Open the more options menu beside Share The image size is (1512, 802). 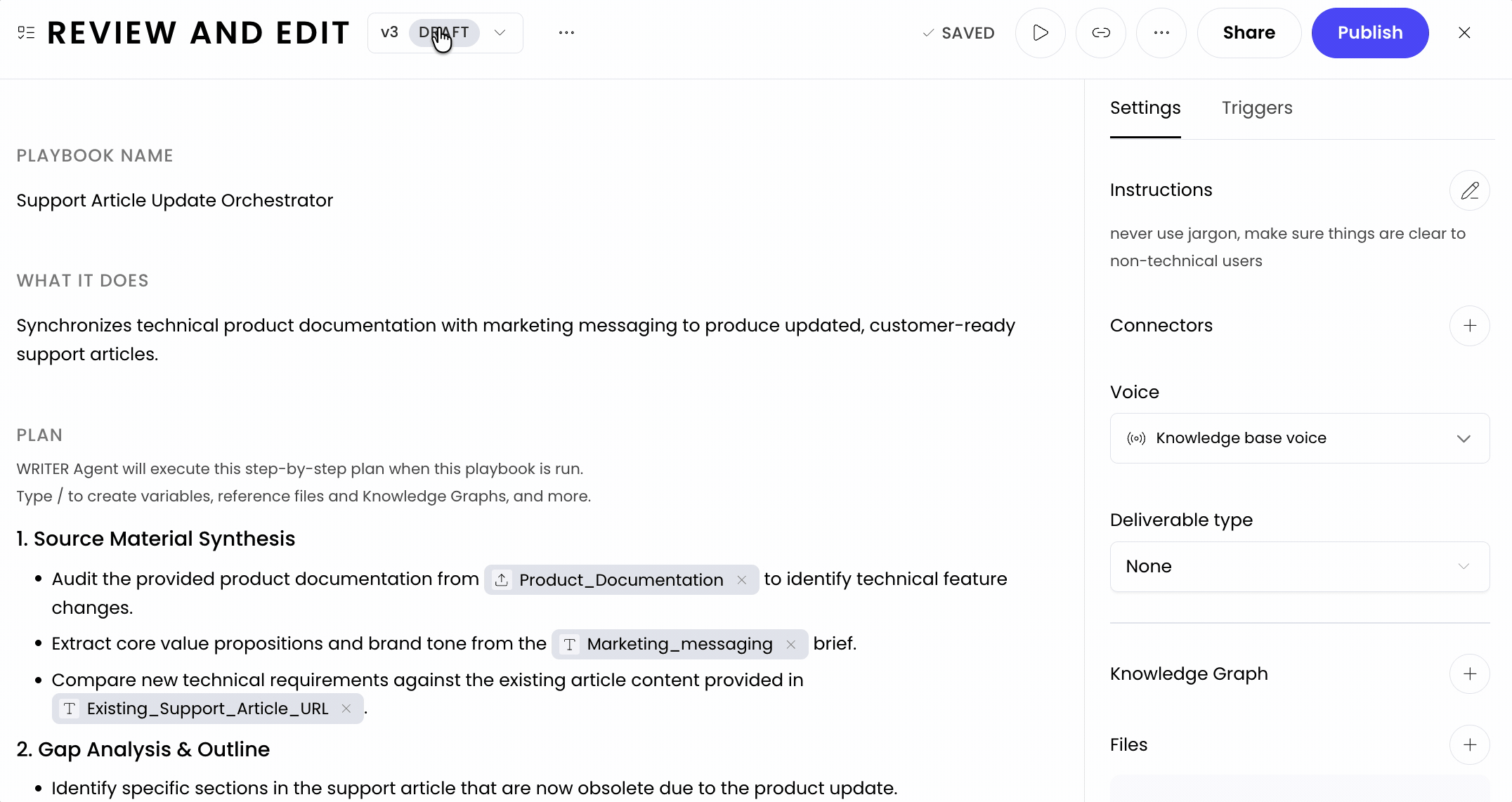coord(1161,33)
